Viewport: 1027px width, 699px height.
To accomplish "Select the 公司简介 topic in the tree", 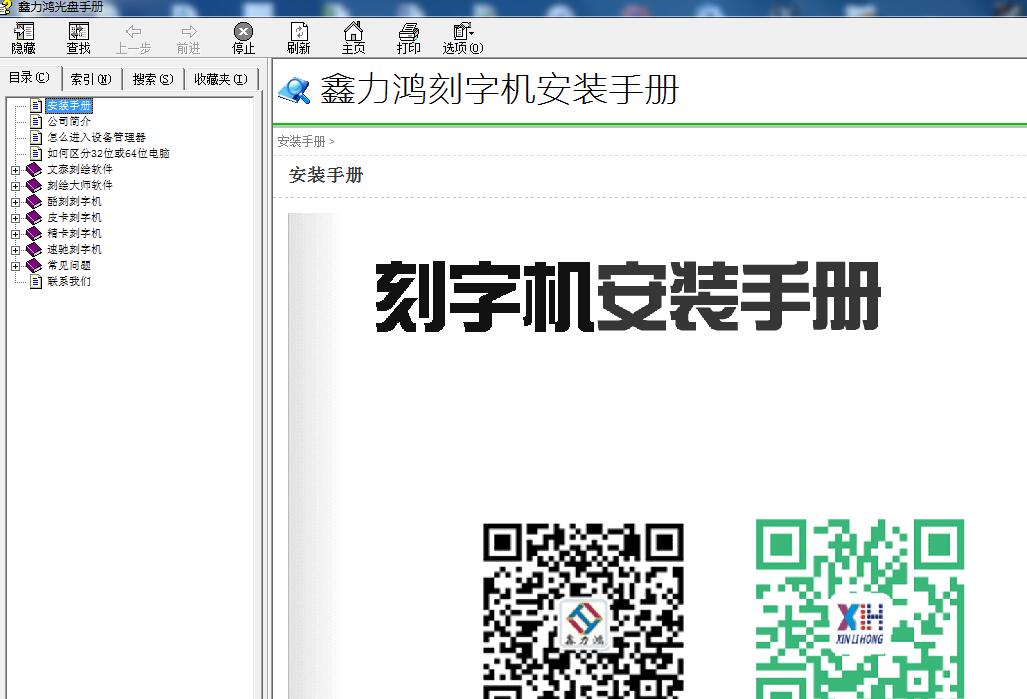I will pos(69,121).
